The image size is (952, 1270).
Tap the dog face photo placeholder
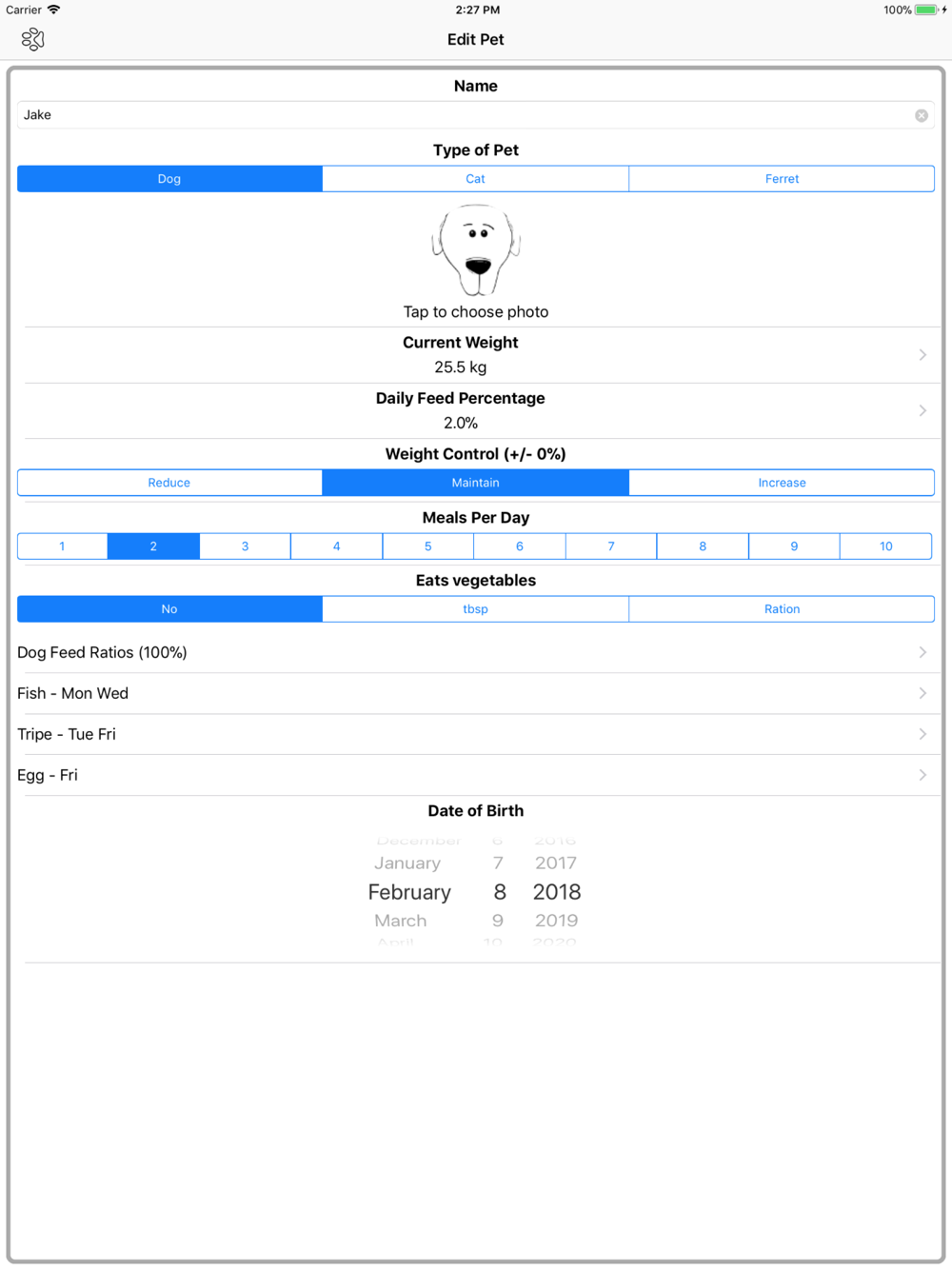pyautogui.click(x=476, y=250)
